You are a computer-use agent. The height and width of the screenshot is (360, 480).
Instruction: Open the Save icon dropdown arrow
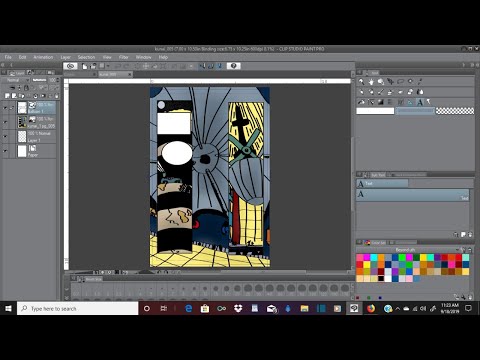point(108,66)
